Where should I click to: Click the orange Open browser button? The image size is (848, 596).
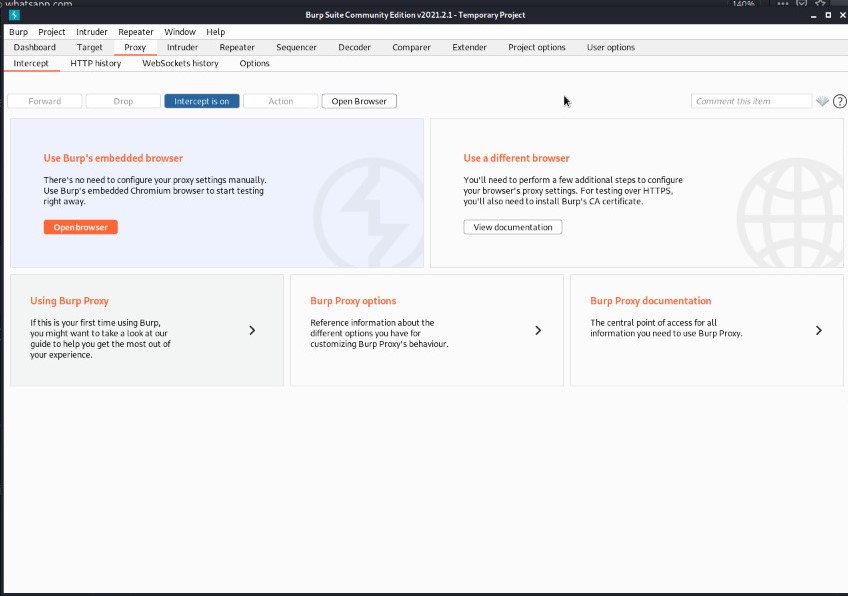click(x=81, y=227)
